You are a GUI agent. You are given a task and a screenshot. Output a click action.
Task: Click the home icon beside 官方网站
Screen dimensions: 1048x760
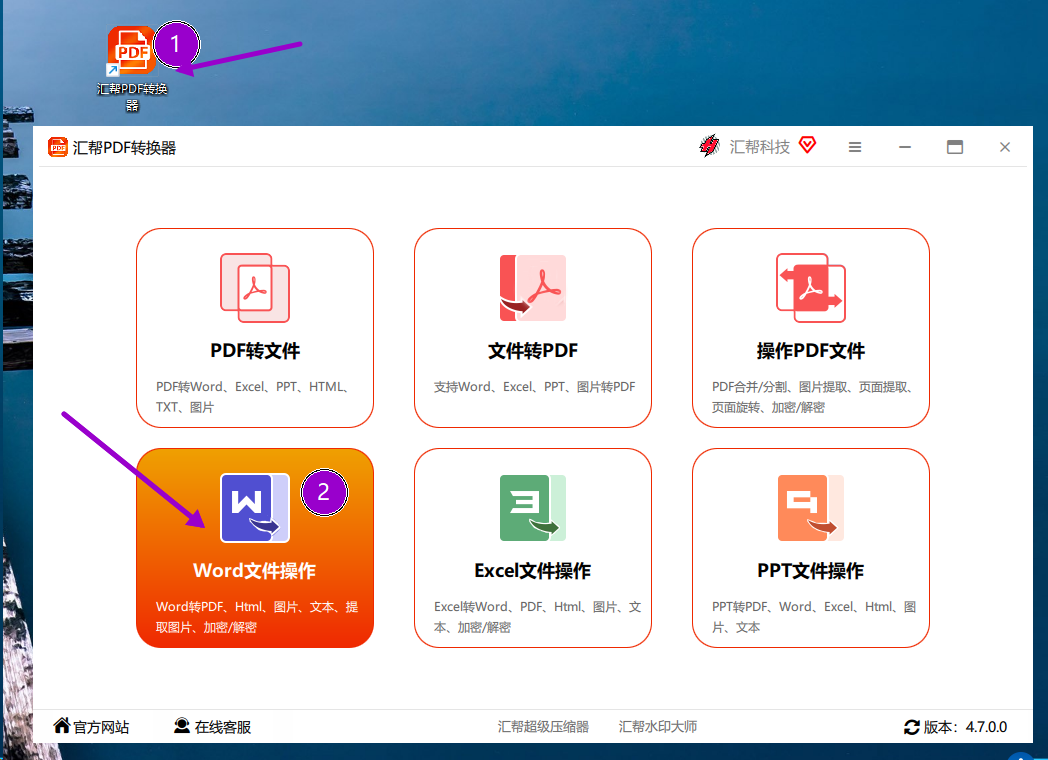(61, 725)
